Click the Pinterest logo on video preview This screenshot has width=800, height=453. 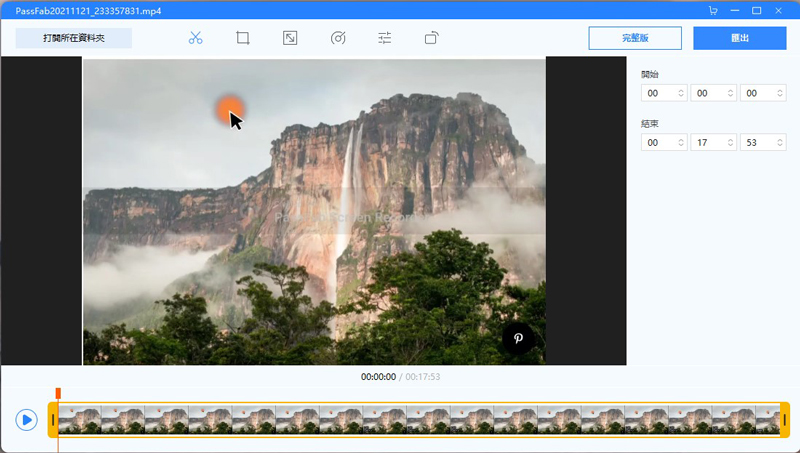[x=518, y=338]
